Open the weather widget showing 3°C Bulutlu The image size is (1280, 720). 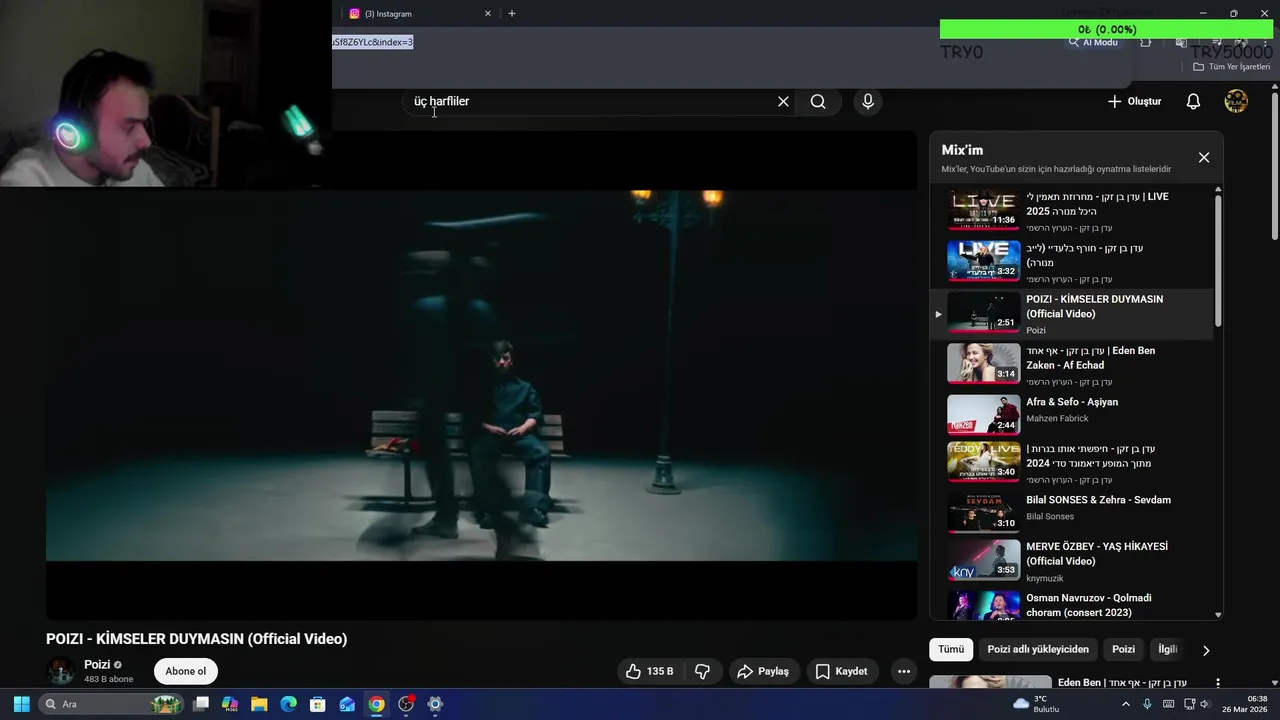click(x=1036, y=704)
